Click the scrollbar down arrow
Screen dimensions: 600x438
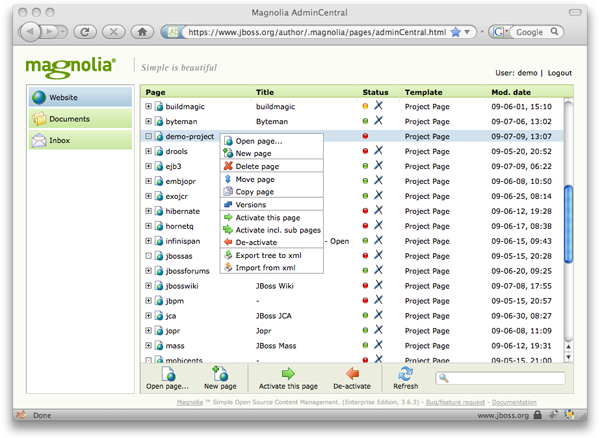click(x=569, y=357)
